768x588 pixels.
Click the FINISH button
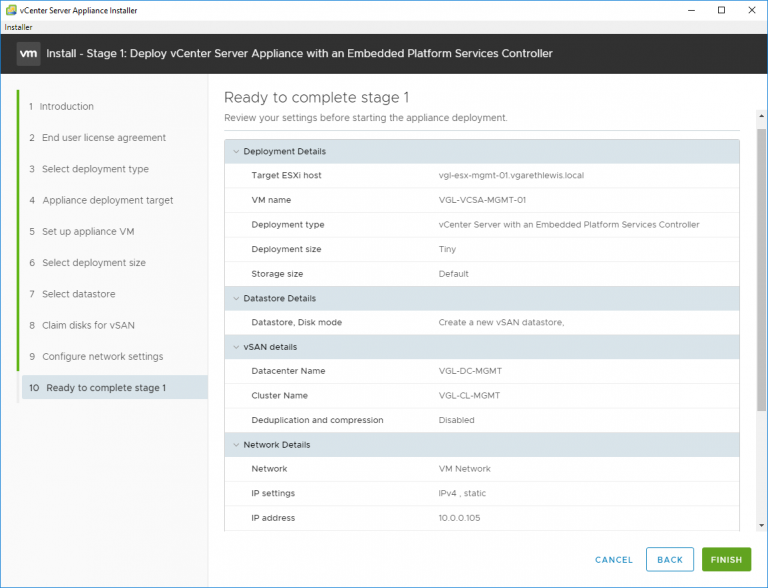726,560
